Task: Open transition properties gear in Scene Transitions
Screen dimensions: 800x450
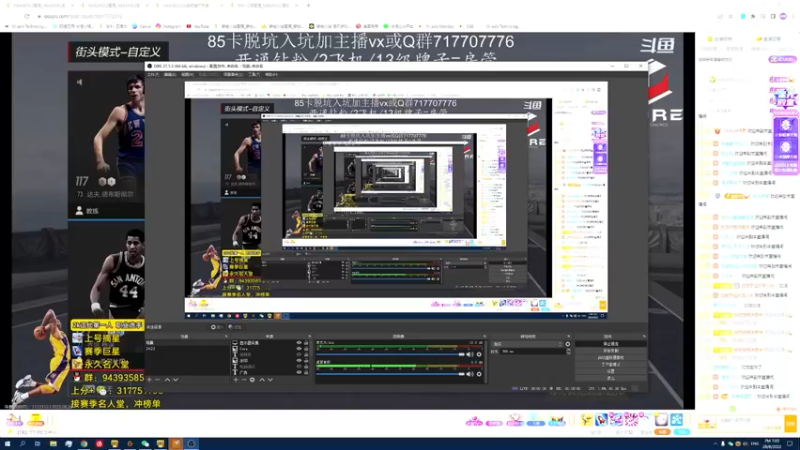Action: click(x=567, y=344)
